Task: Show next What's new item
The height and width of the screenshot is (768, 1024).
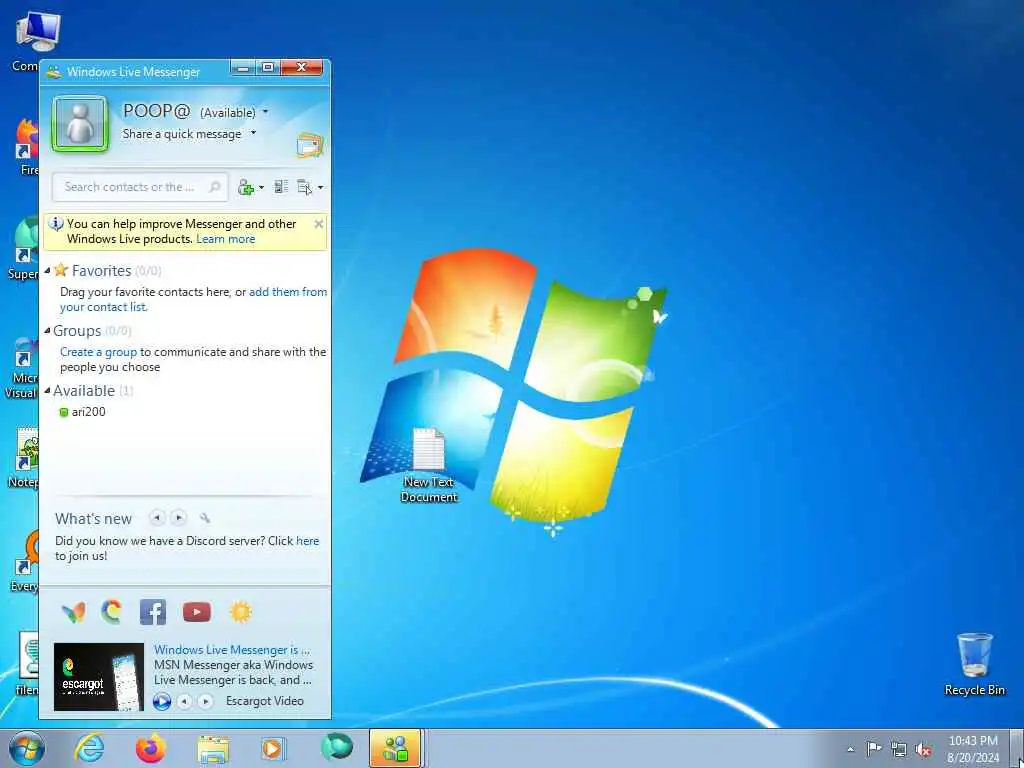Action: [x=178, y=518]
